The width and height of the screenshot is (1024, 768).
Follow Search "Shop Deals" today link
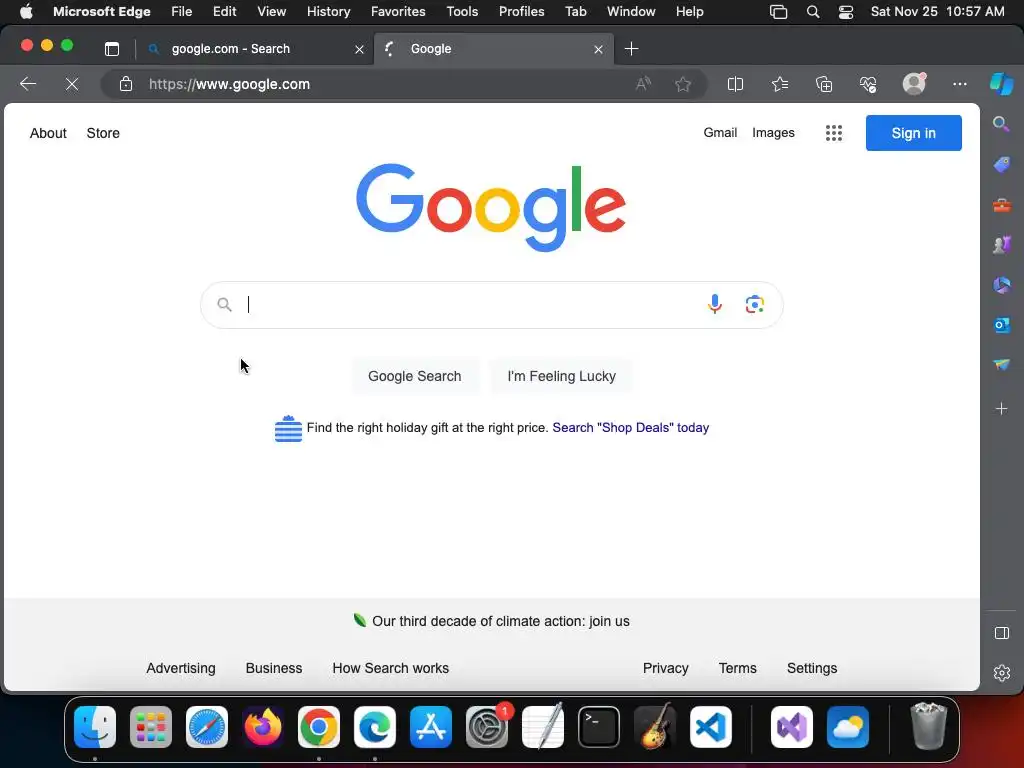630,428
